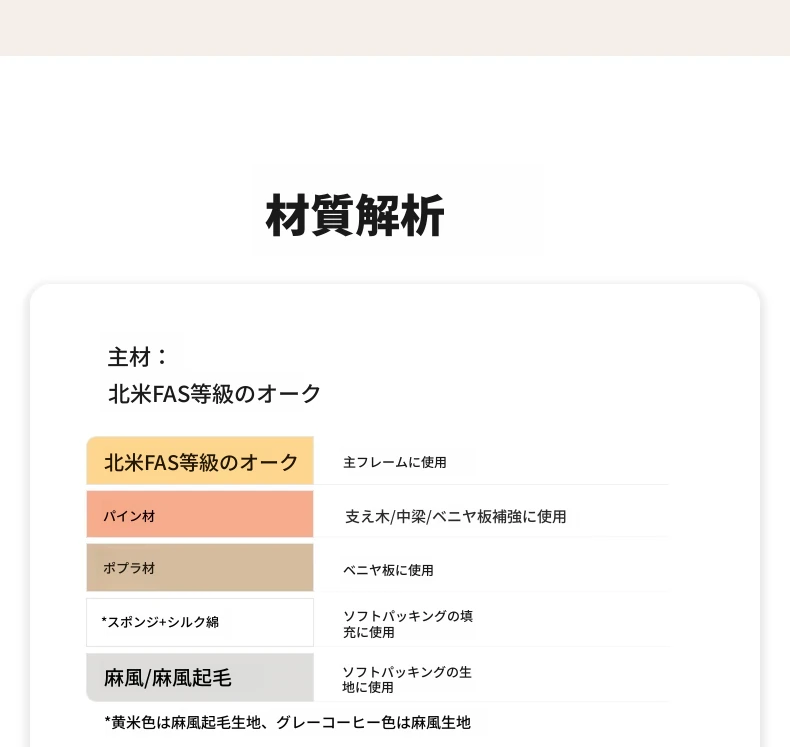Click the 麻風起毛生地 part of footnote

(x=216, y=723)
